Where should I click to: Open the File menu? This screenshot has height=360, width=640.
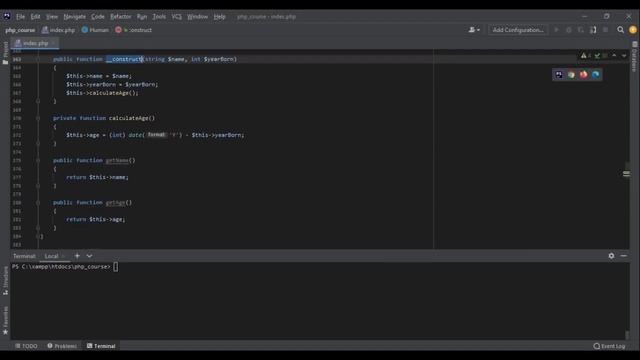(20, 17)
